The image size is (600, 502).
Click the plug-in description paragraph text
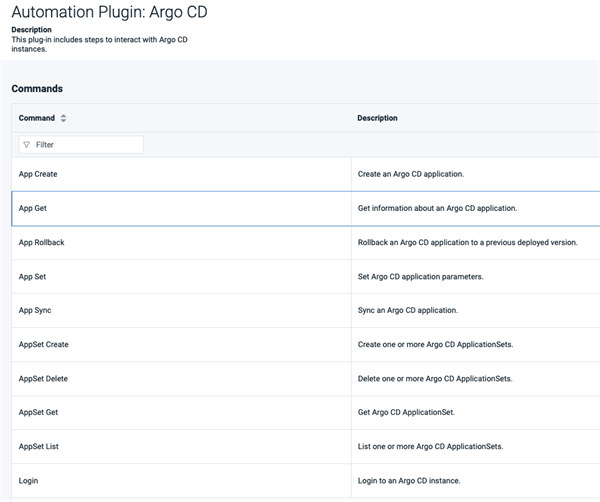pyautogui.click(x=99, y=44)
